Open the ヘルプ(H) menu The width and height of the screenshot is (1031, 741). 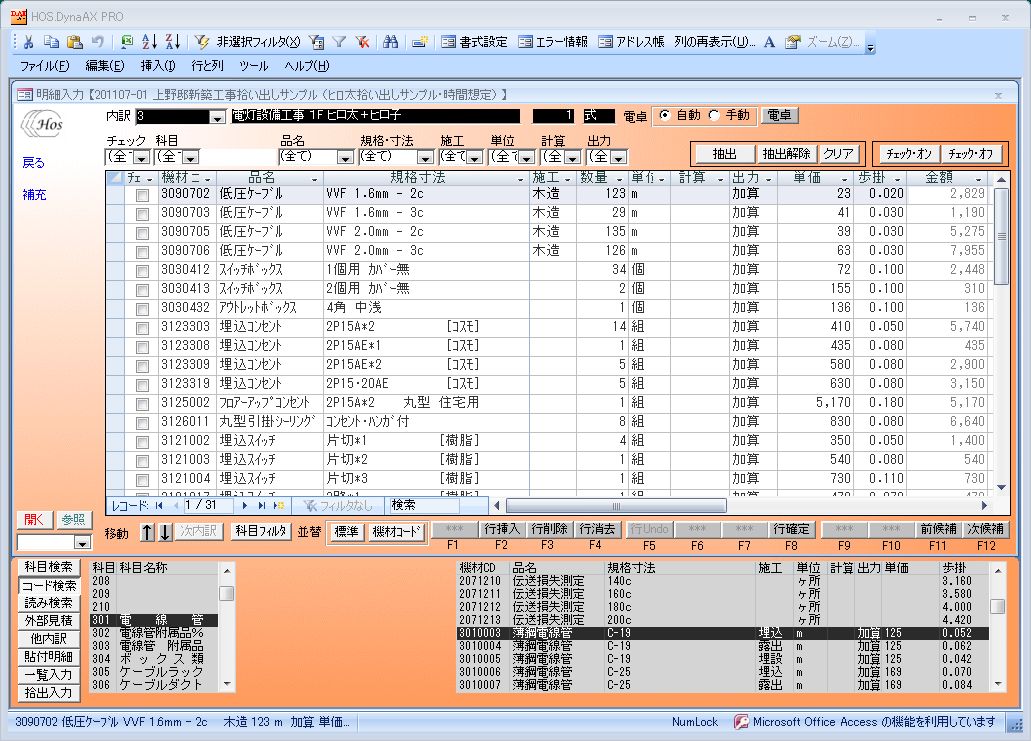coord(306,66)
